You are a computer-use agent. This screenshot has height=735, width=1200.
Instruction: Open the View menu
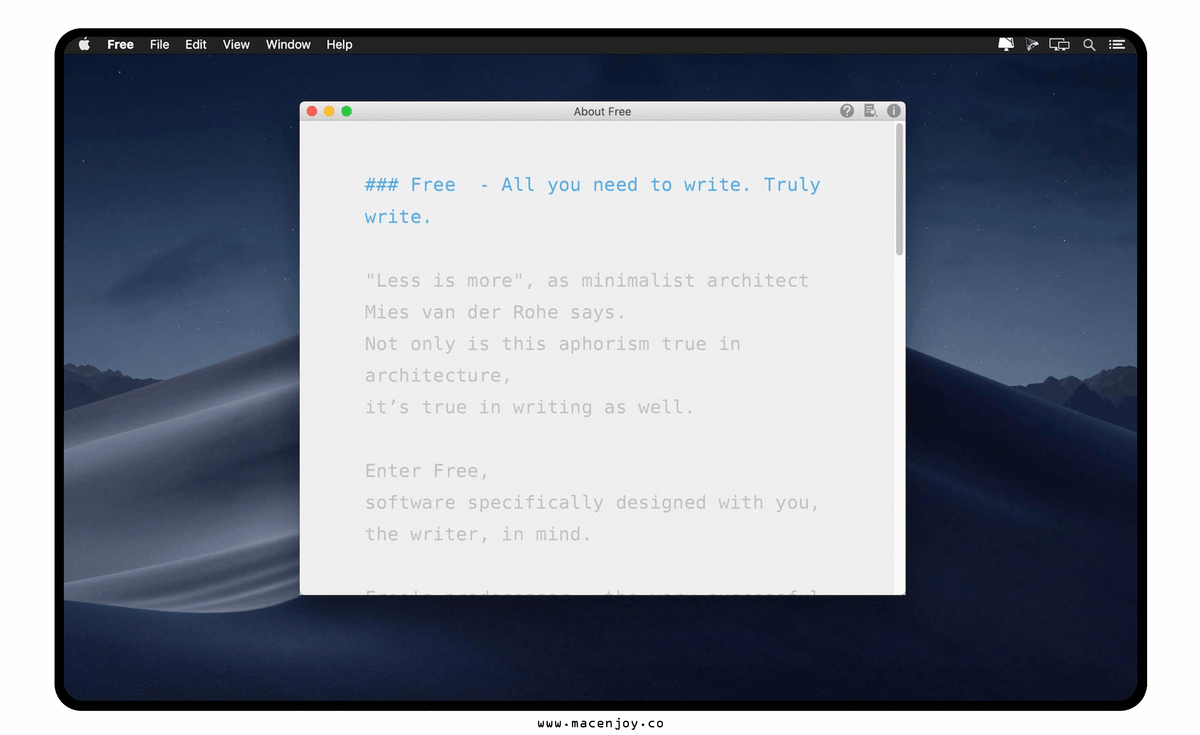click(x=236, y=44)
